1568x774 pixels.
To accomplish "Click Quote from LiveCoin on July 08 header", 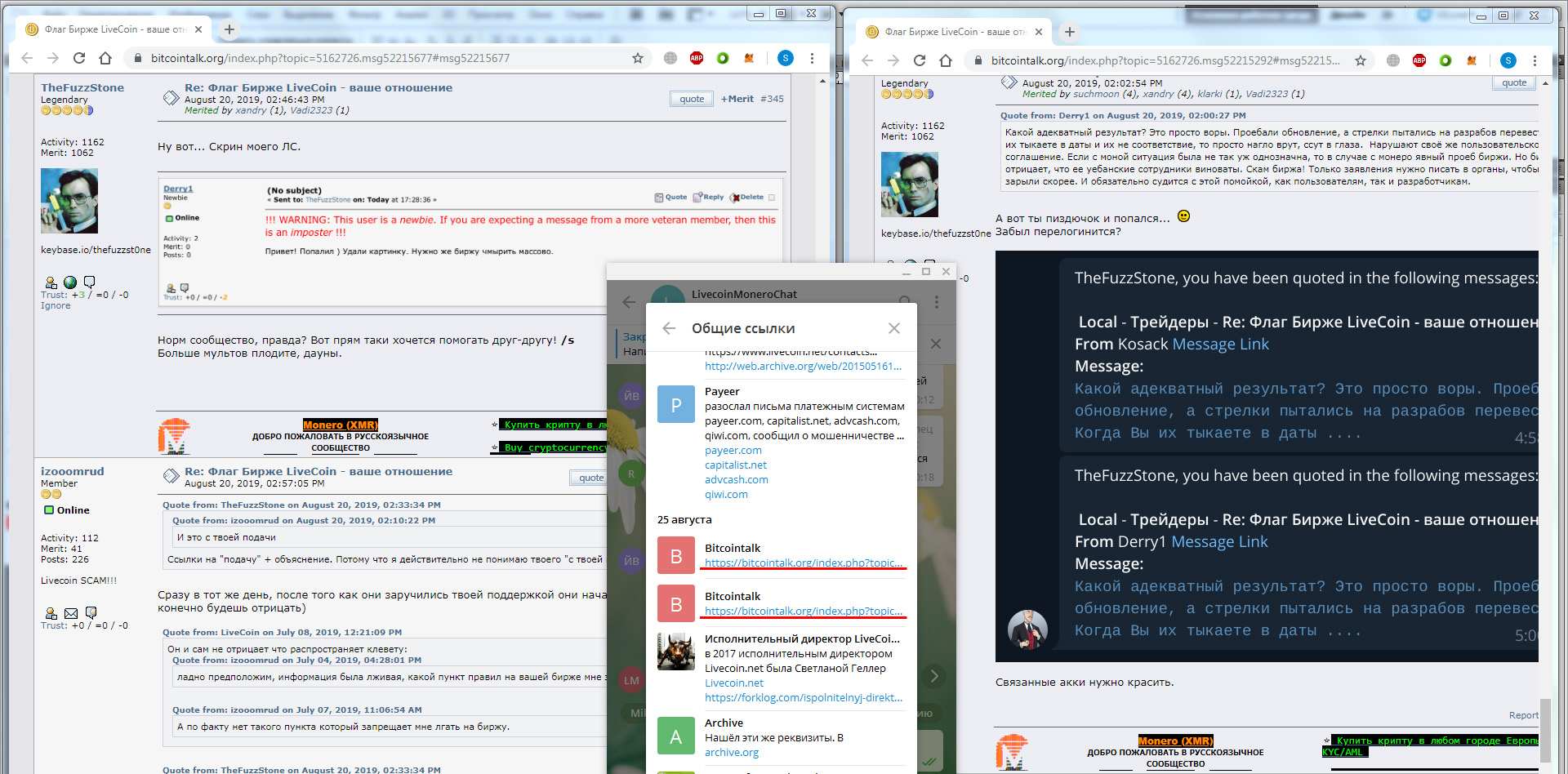I will pyautogui.click(x=282, y=632).
